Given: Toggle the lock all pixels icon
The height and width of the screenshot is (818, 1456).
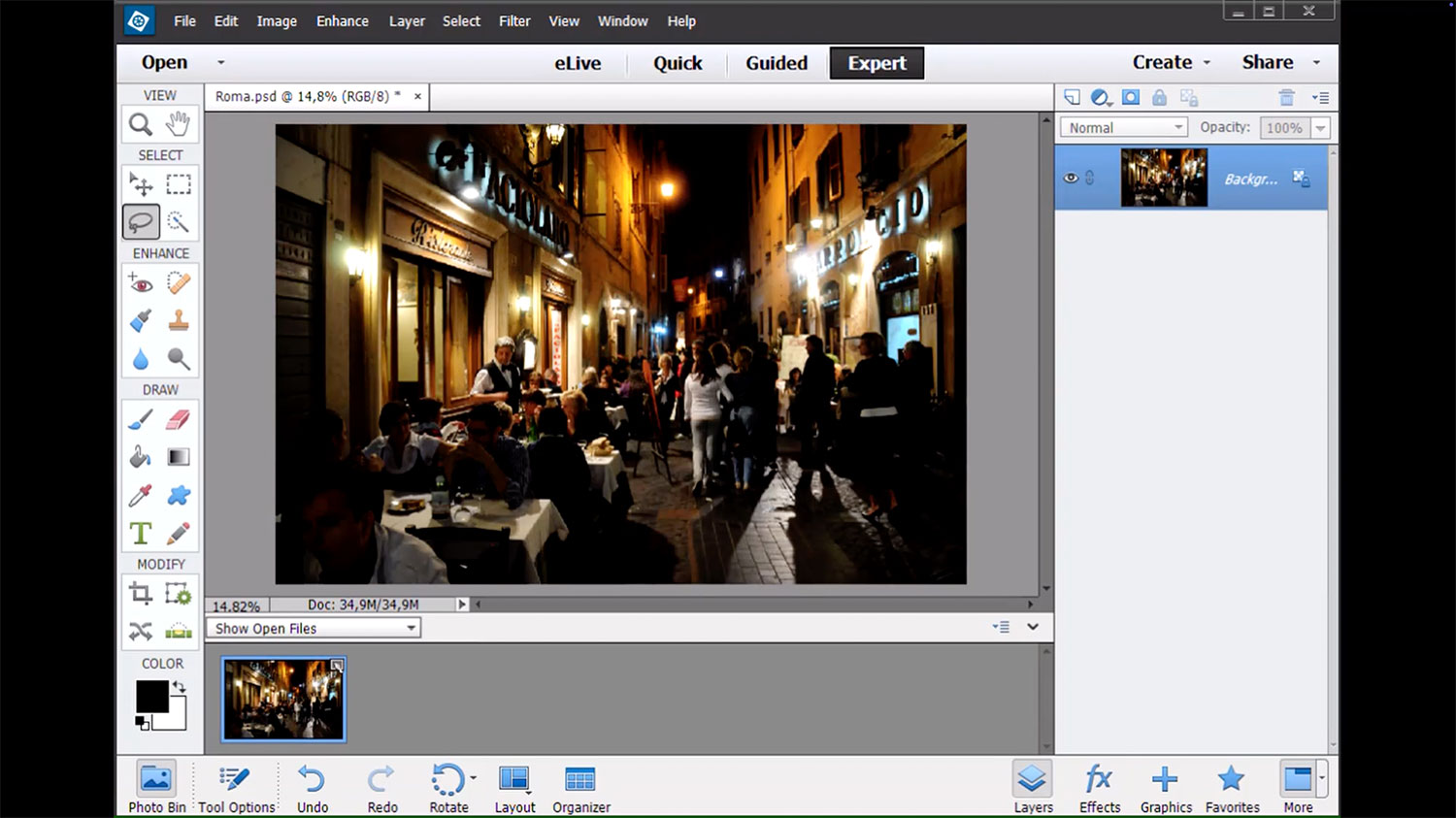Looking at the screenshot, I should coord(1159,97).
